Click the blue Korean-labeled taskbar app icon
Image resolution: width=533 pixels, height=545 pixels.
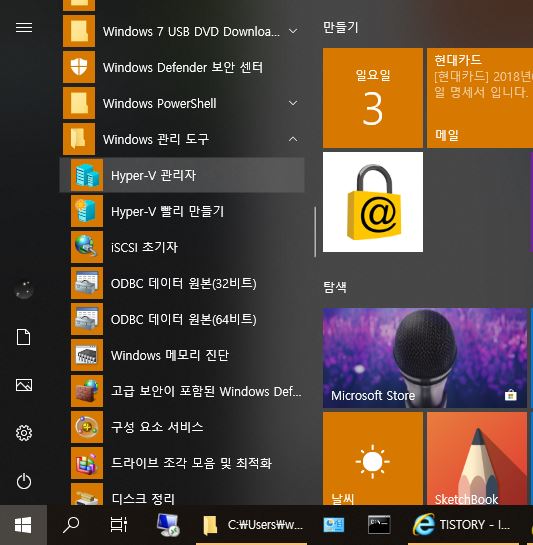pos(334,525)
